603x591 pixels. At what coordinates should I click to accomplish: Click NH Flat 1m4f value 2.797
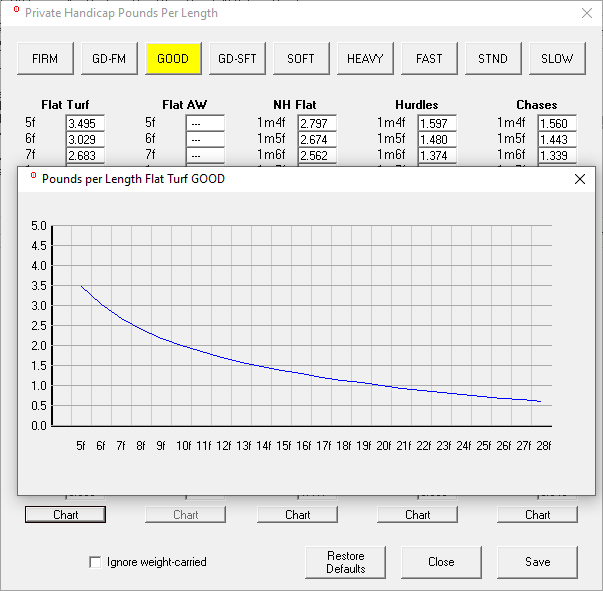click(317, 123)
